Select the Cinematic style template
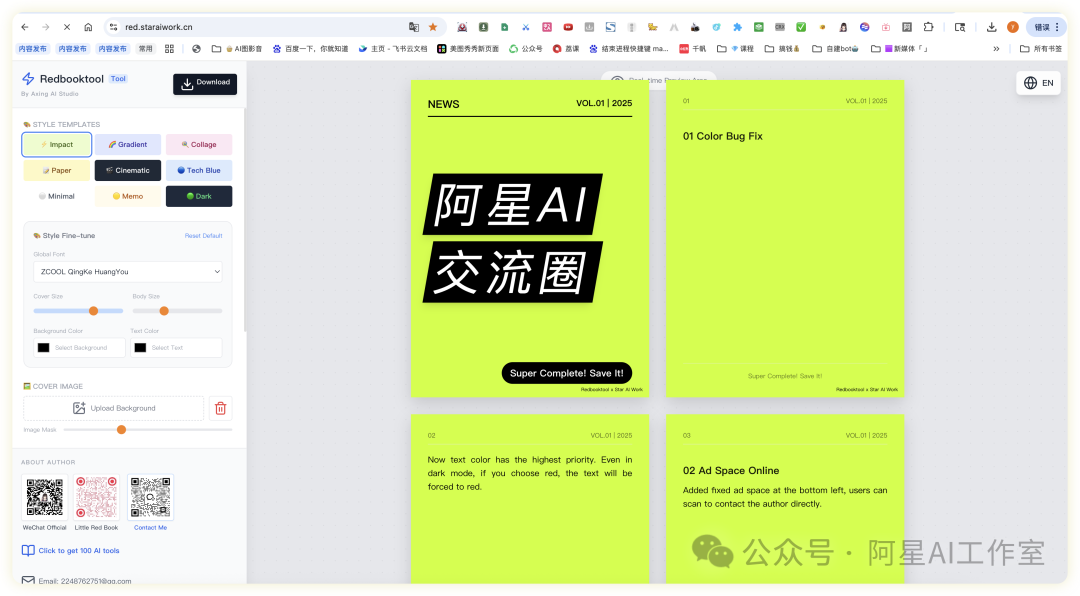Screen dimensions: 1080x596 [x=128, y=170]
